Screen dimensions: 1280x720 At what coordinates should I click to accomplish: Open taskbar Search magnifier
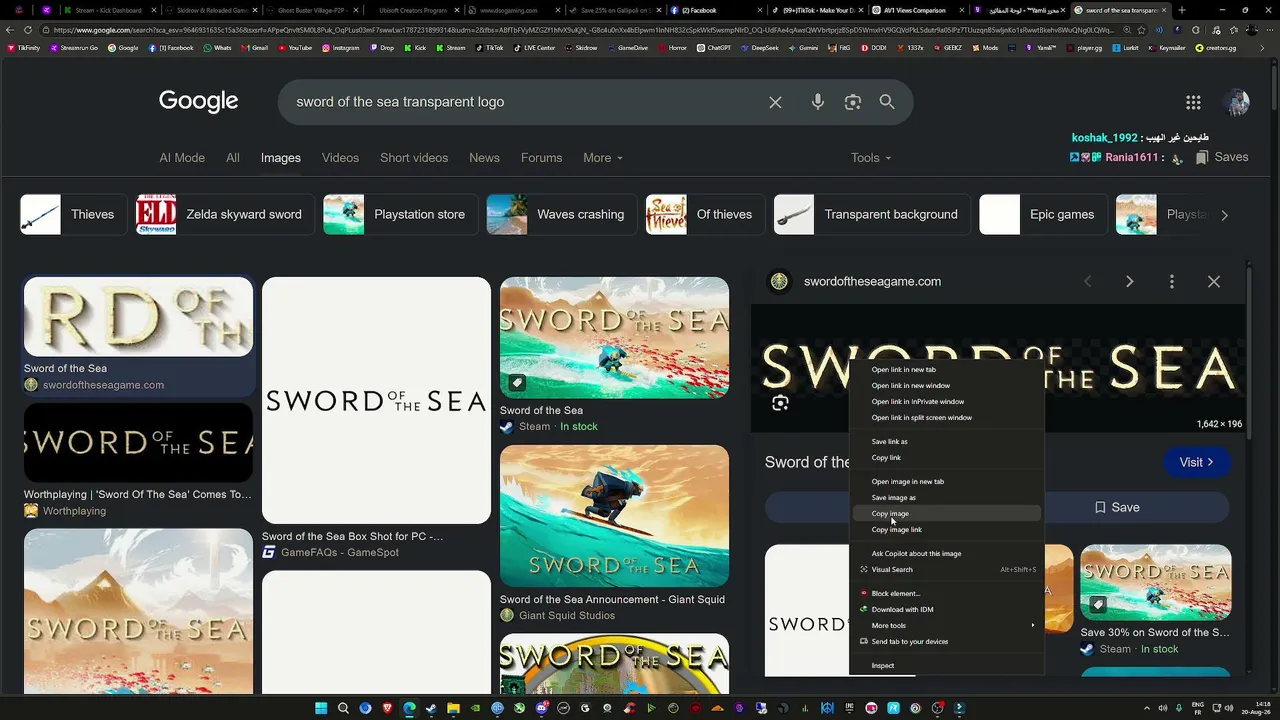[343, 709]
